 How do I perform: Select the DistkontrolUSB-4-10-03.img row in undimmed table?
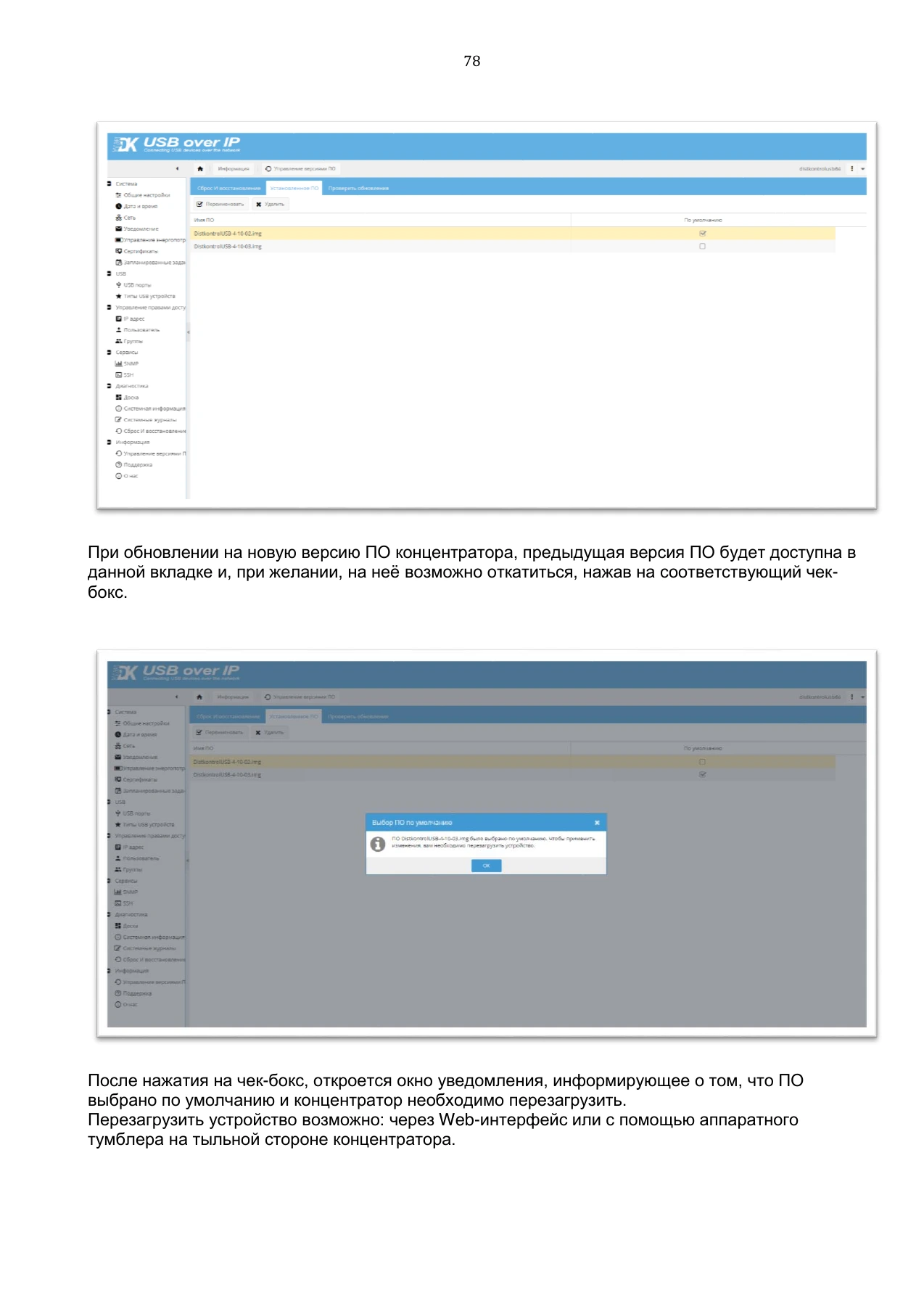(x=513, y=247)
